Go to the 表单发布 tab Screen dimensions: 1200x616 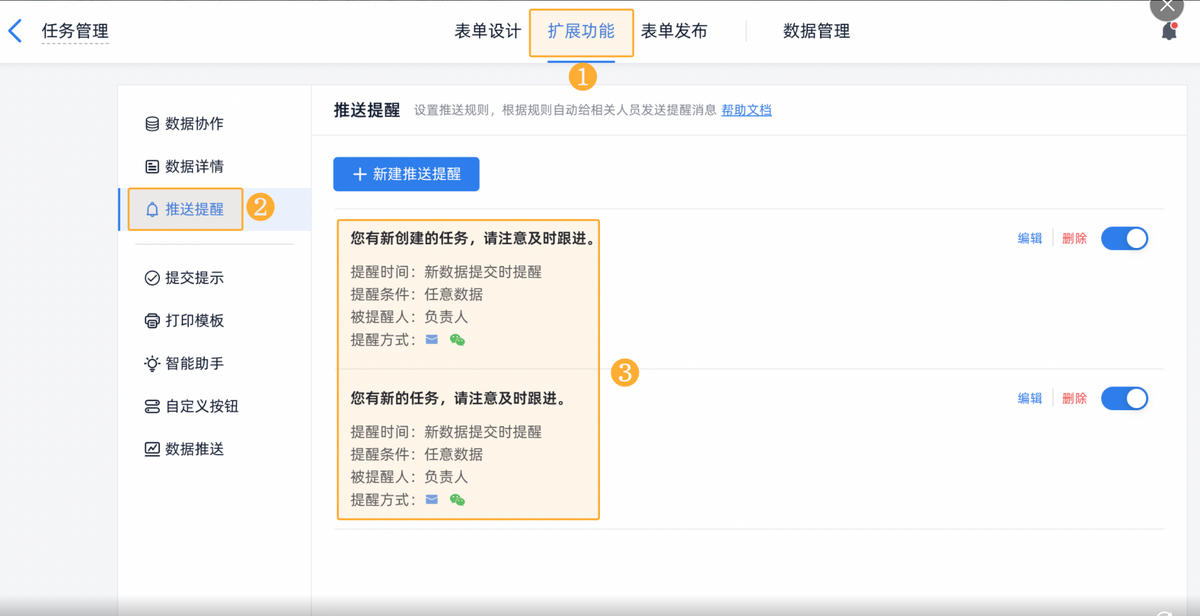click(x=674, y=31)
